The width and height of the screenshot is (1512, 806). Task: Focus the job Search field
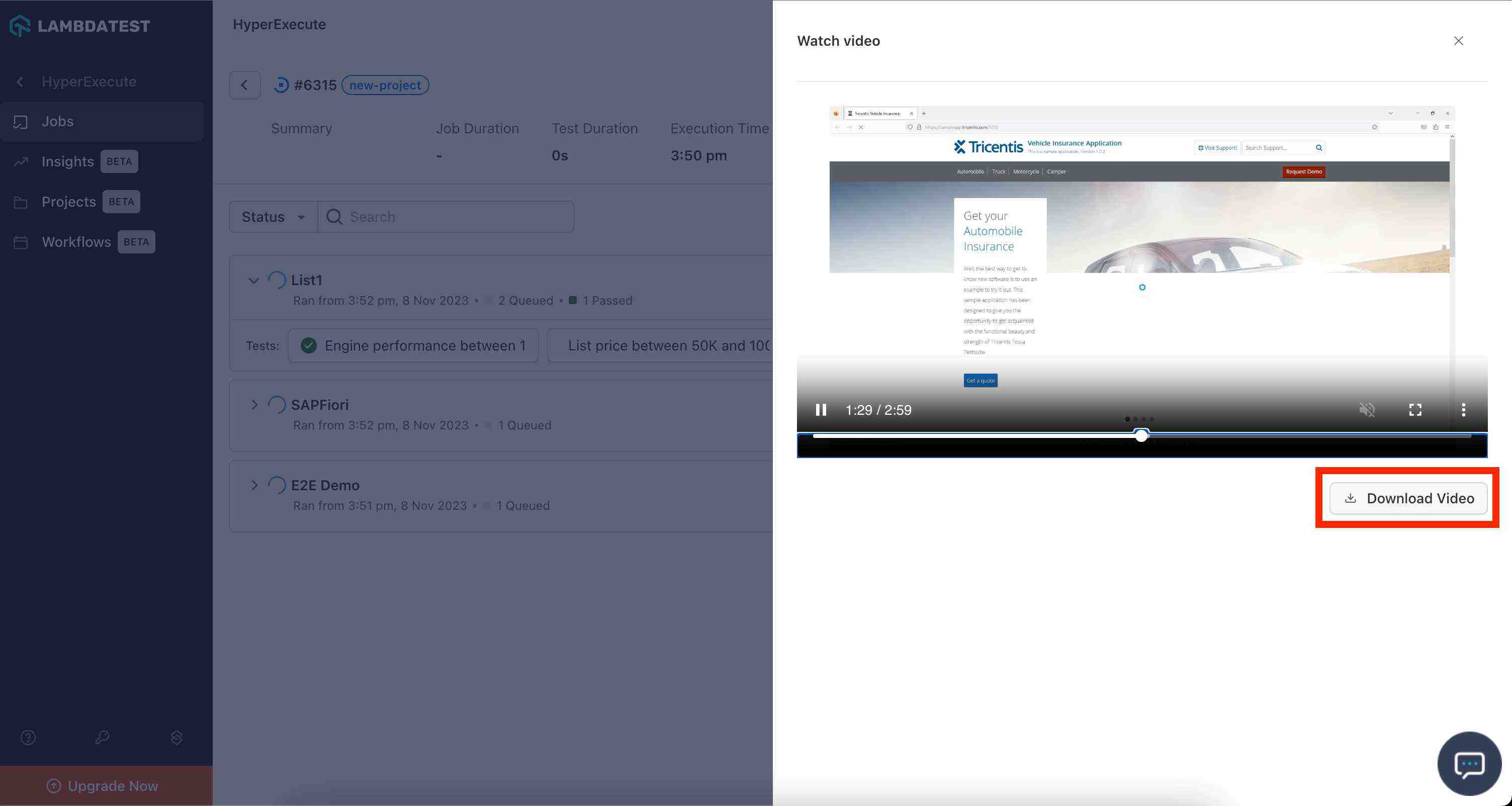click(x=446, y=217)
